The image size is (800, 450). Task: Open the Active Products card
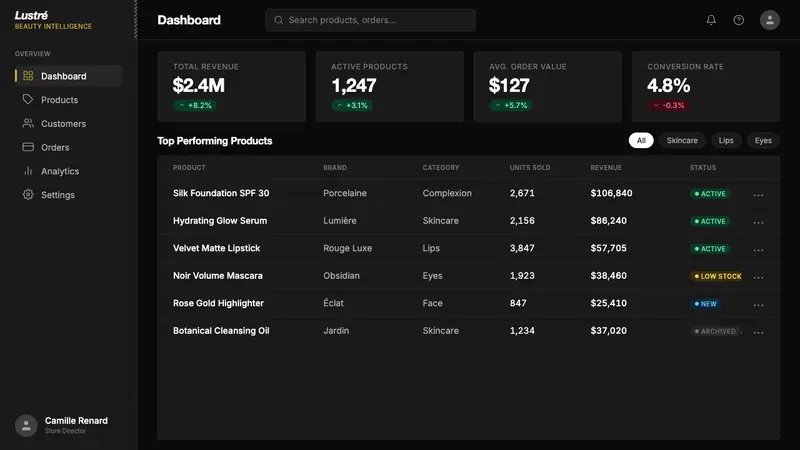[390, 86]
